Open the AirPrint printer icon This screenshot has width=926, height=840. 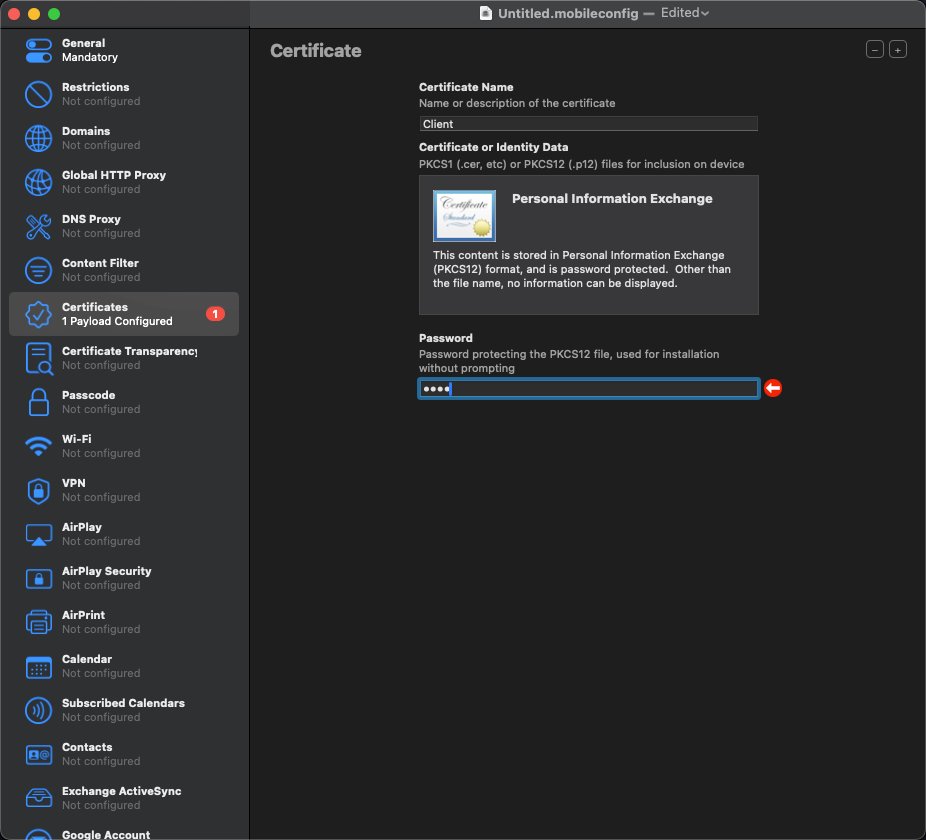click(38, 623)
